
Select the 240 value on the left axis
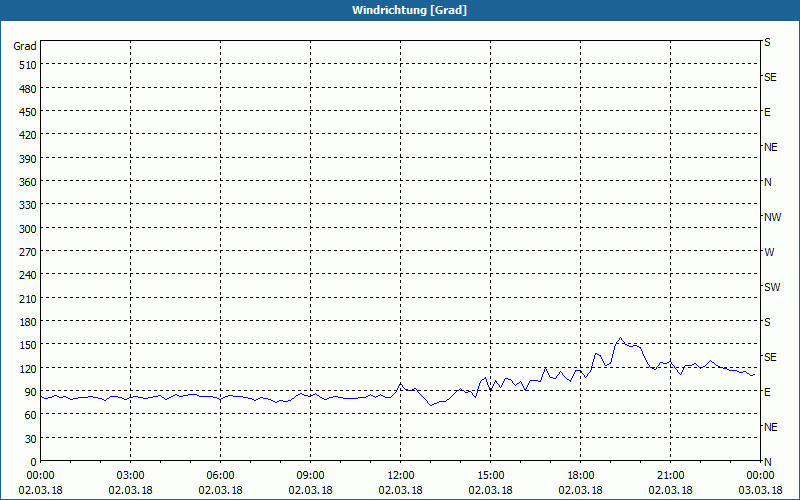(x=28, y=275)
